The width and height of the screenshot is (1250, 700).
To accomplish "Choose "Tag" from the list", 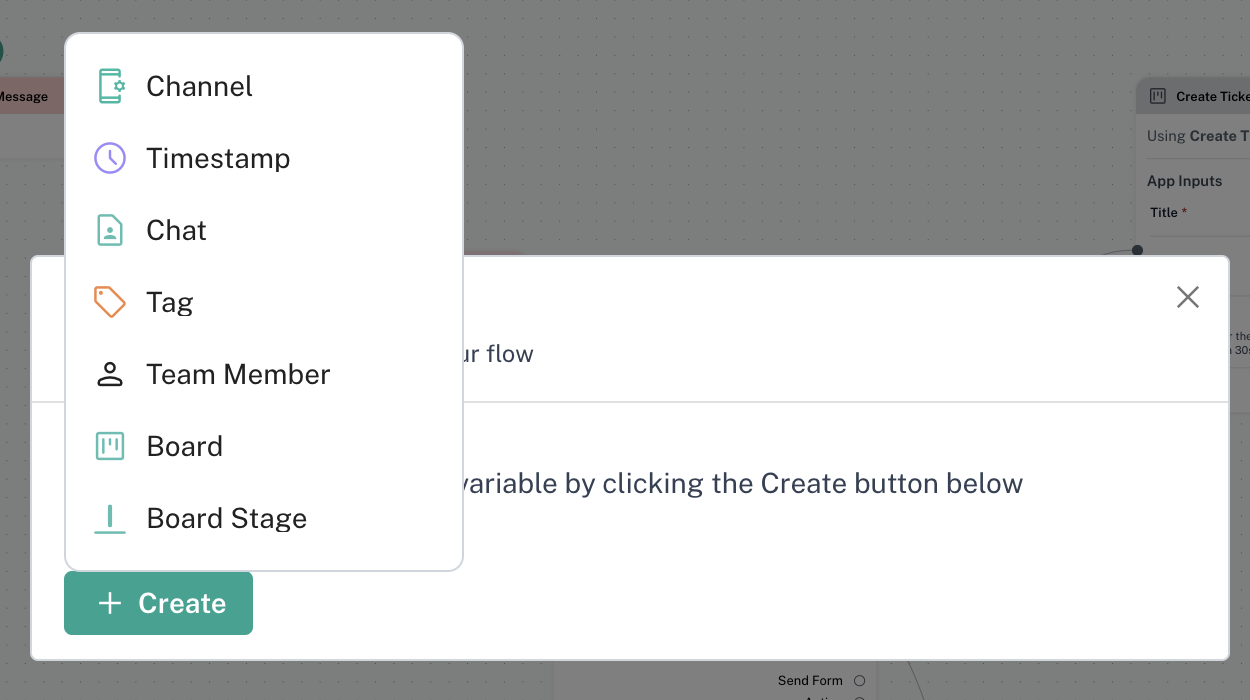I will [x=170, y=302].
